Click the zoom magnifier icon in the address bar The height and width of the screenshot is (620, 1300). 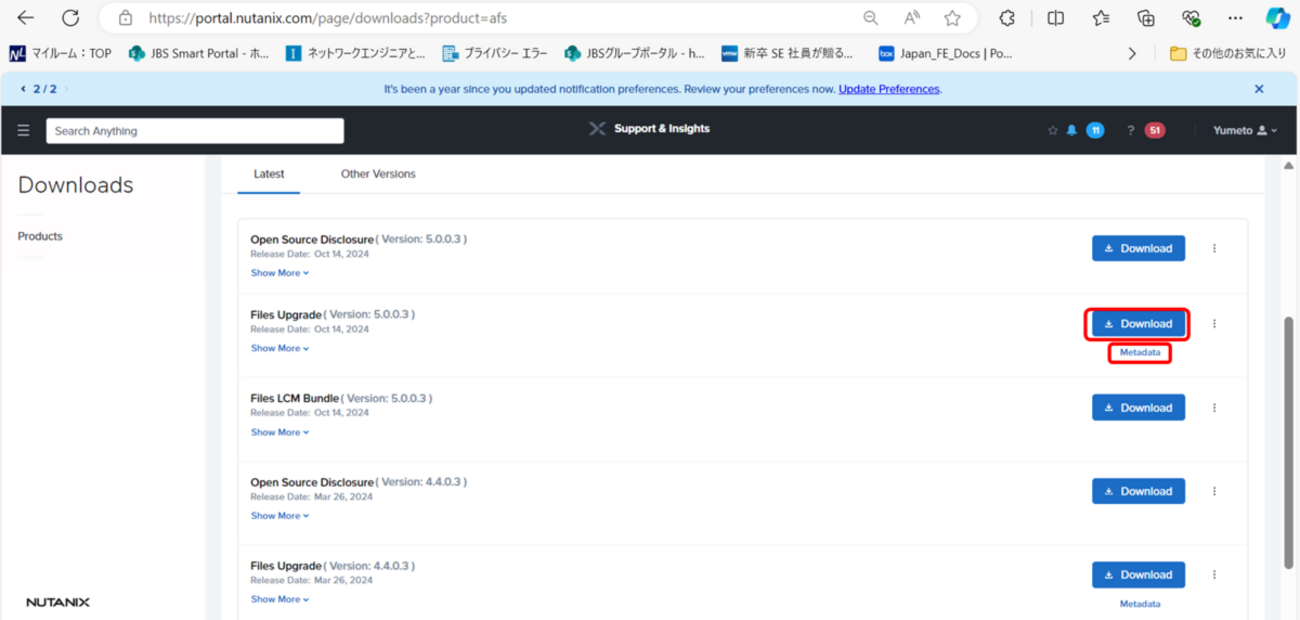(871, 18)
